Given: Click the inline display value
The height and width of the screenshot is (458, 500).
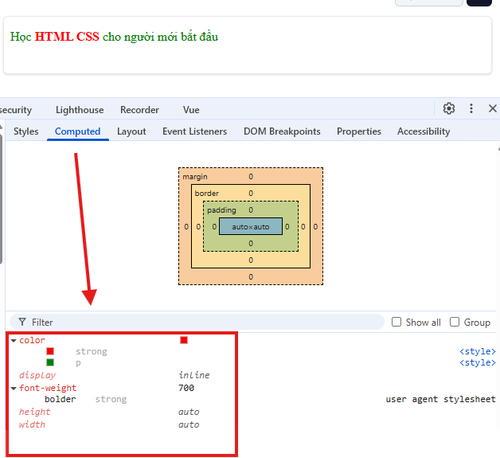Looking at the screenshot, I should click(x=194, y=375).
